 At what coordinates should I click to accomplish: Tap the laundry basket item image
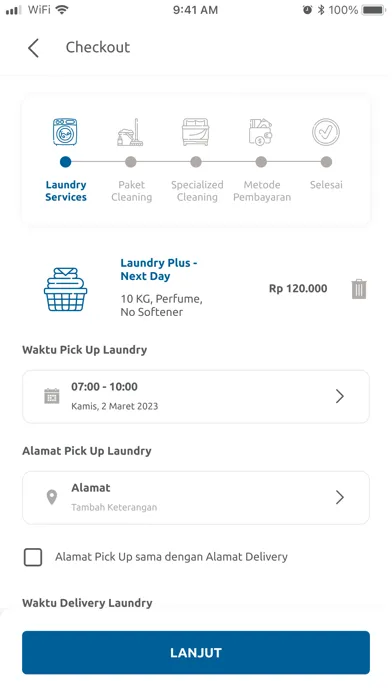pos(65,289)
